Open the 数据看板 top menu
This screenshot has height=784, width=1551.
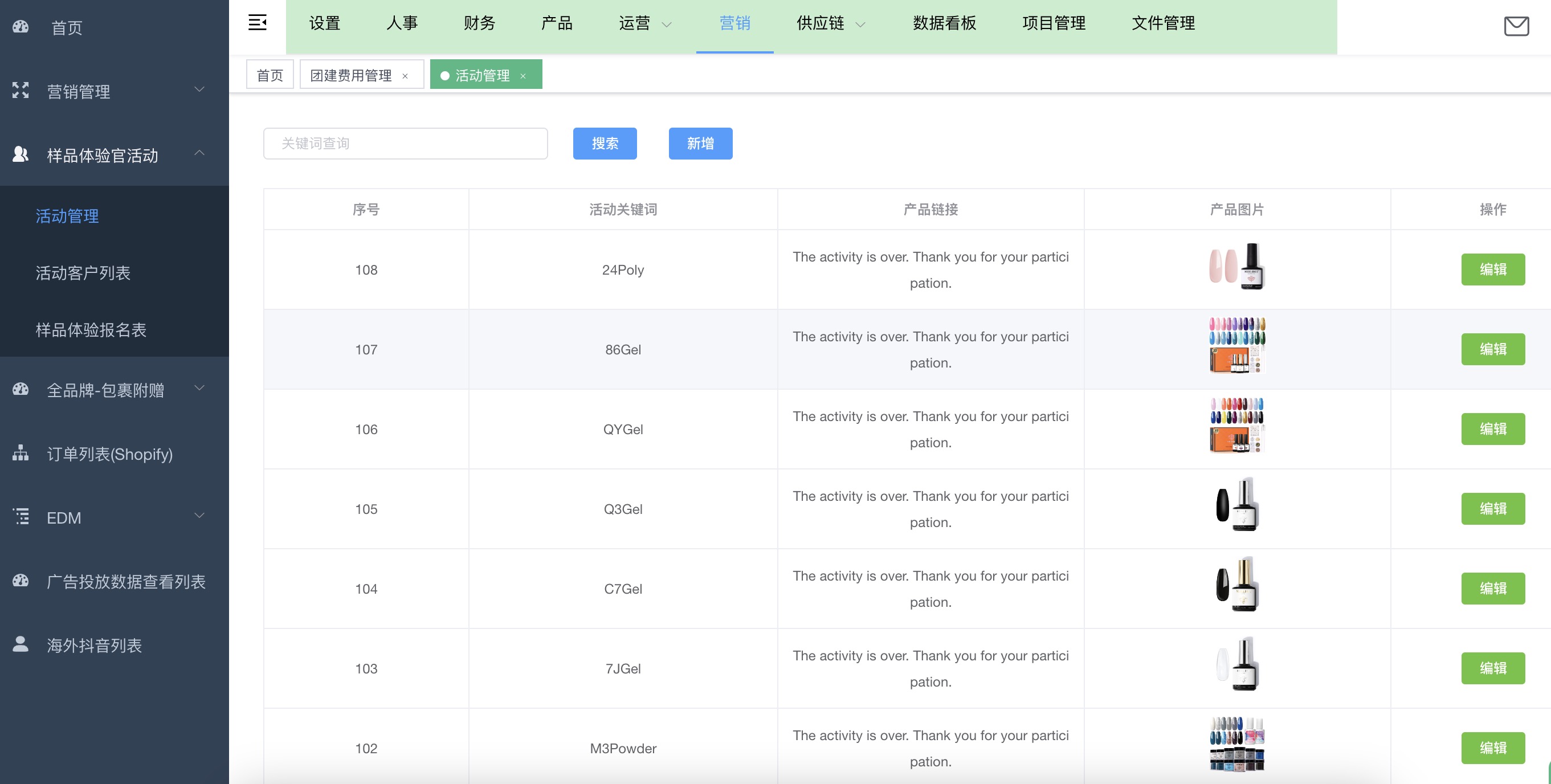[x=945, y=23]
